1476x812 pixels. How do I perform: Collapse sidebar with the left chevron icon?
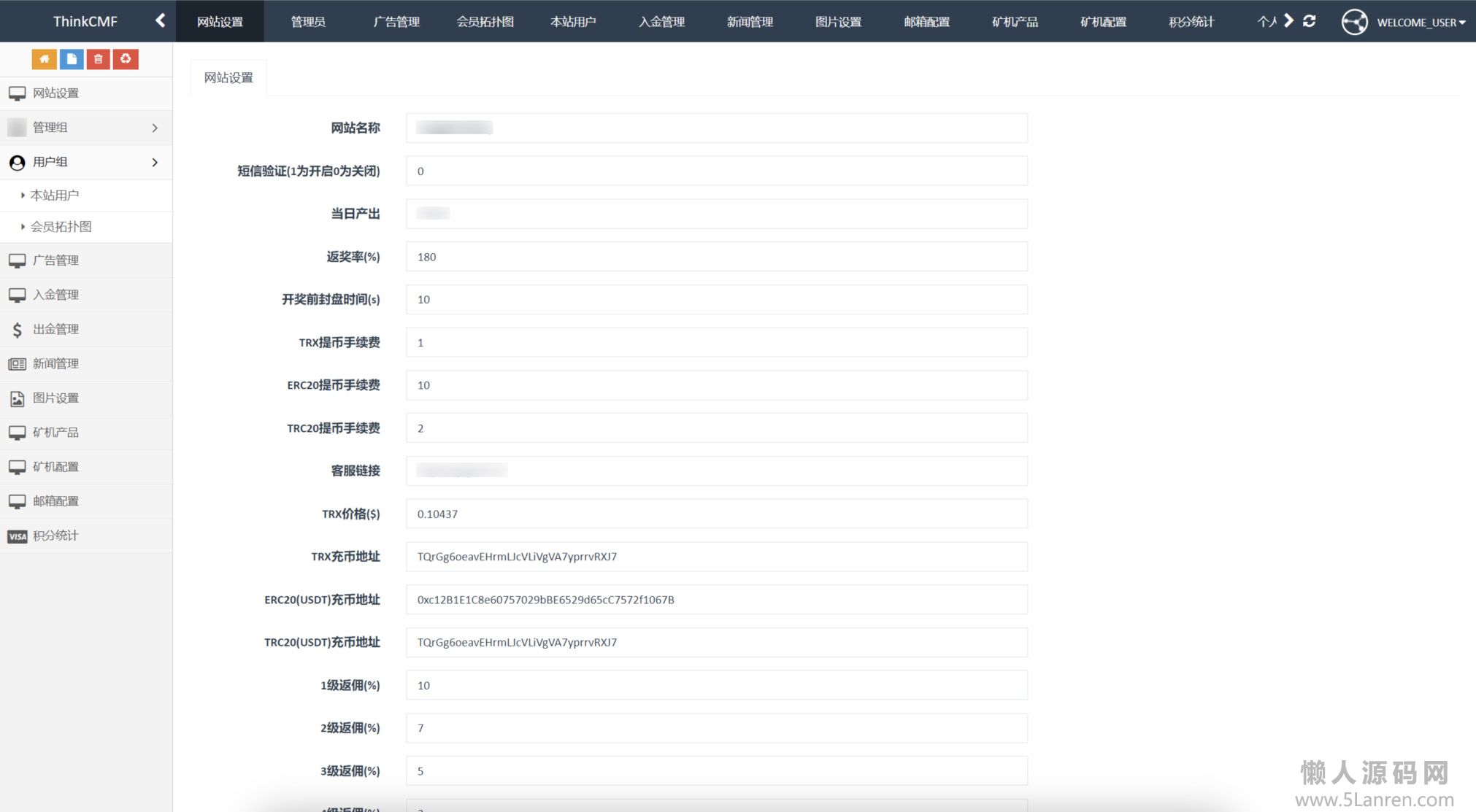click(161, 20)
